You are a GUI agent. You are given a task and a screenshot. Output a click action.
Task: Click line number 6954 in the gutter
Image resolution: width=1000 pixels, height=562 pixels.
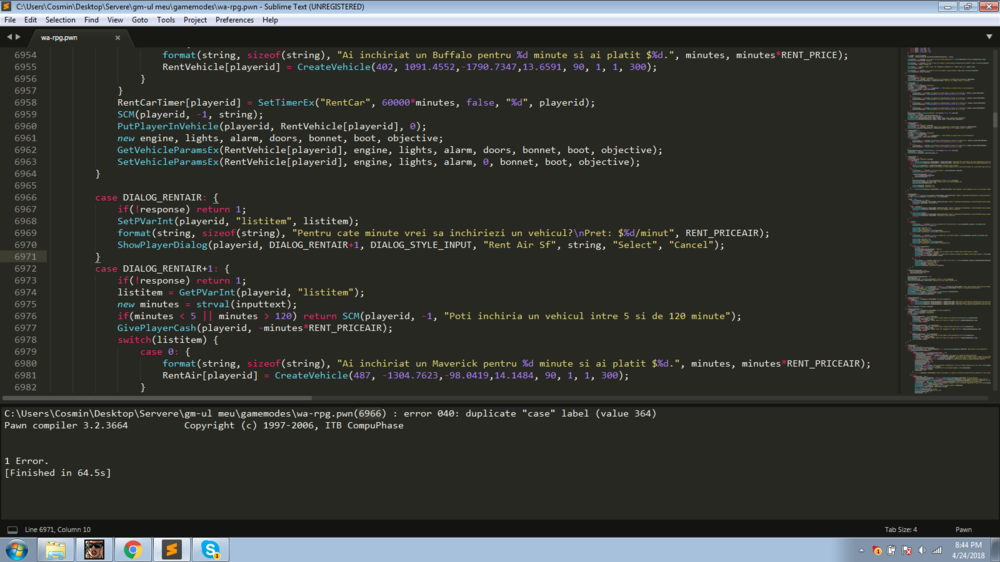(26, 55)
